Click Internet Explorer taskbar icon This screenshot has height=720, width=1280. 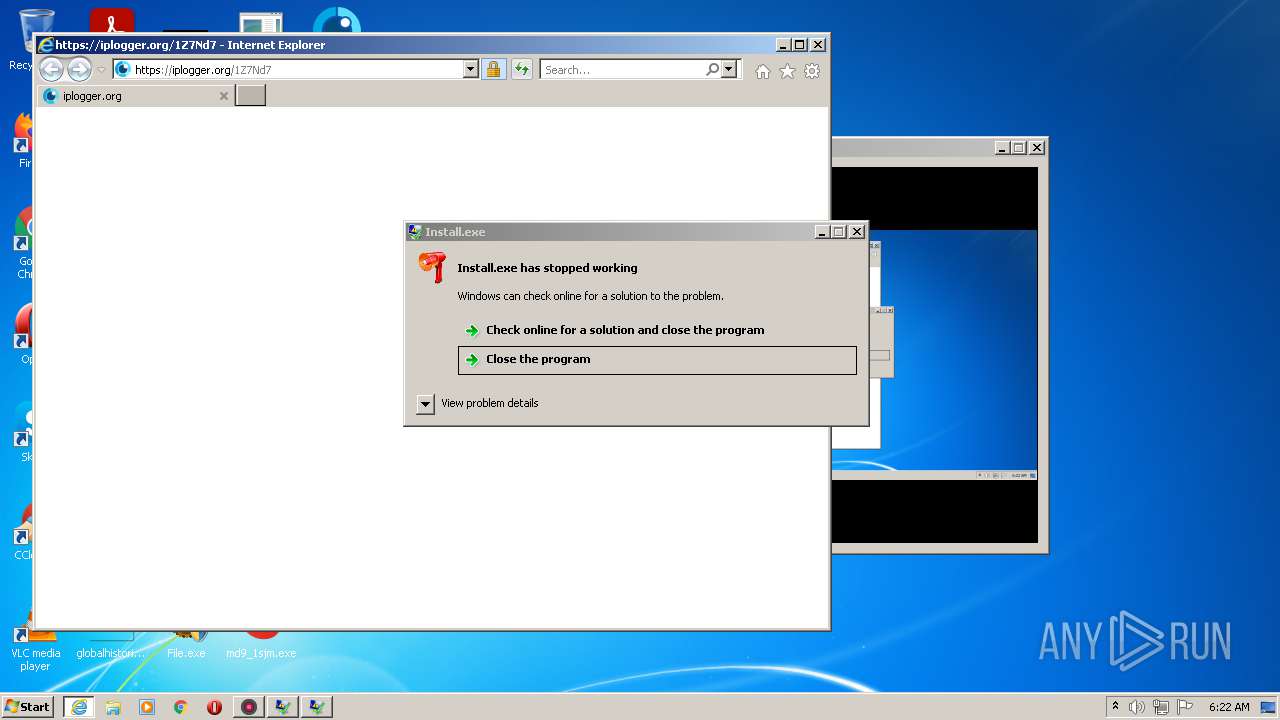79,706
